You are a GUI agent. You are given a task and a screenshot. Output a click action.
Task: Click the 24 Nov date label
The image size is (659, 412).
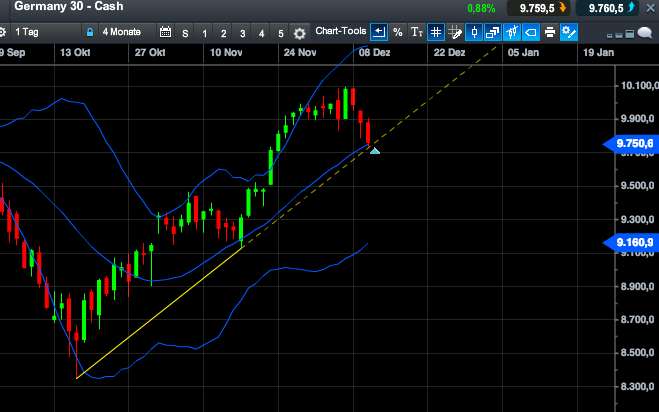[x=300, y=53]
